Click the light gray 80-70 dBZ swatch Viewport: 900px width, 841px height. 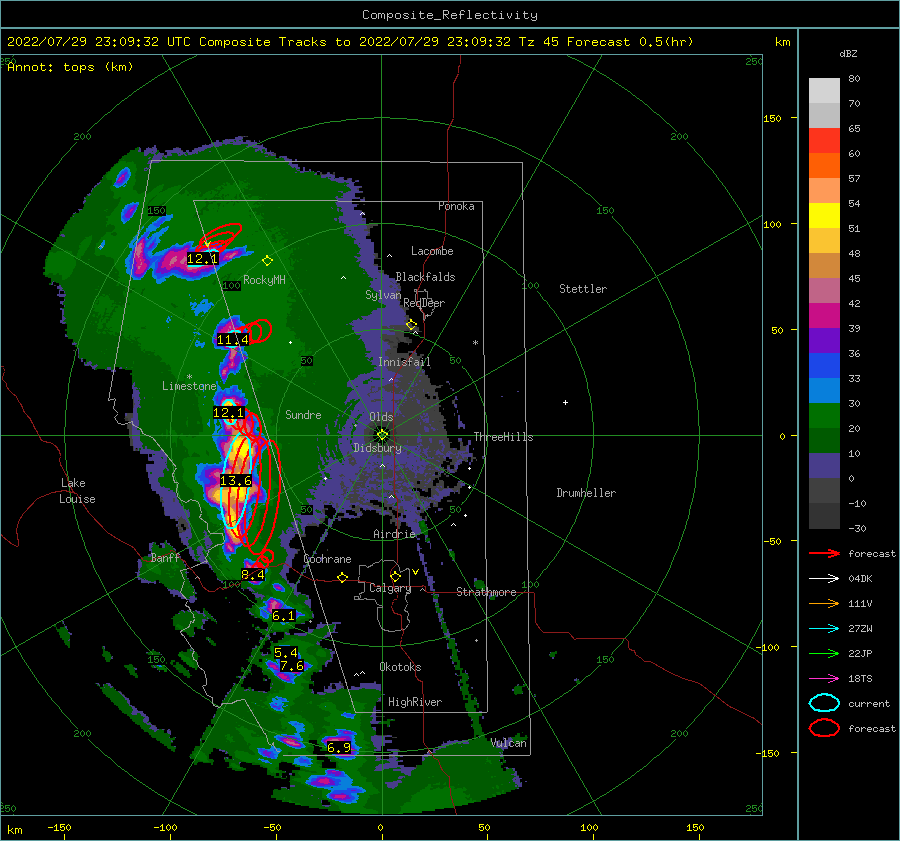coord(824,90)
